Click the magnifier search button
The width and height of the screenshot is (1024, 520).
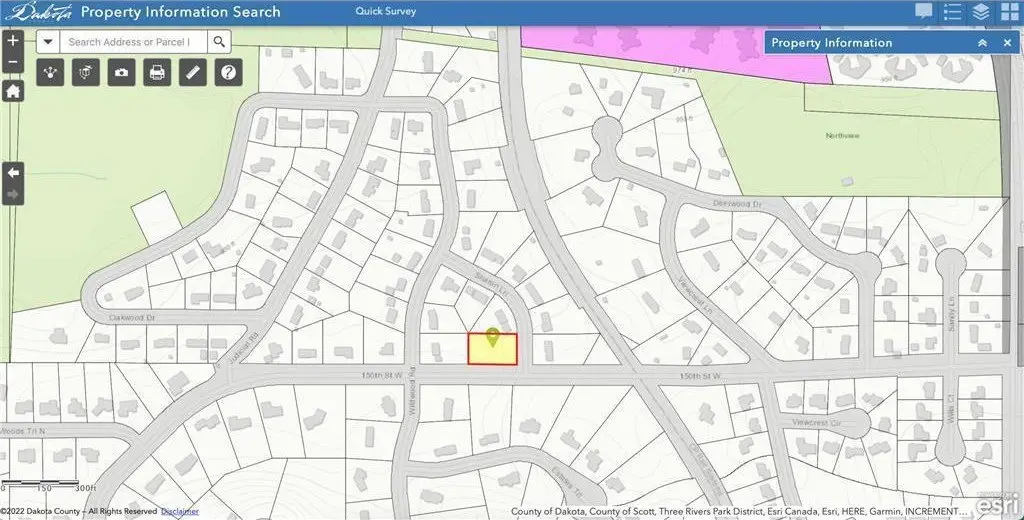(219, 42)
